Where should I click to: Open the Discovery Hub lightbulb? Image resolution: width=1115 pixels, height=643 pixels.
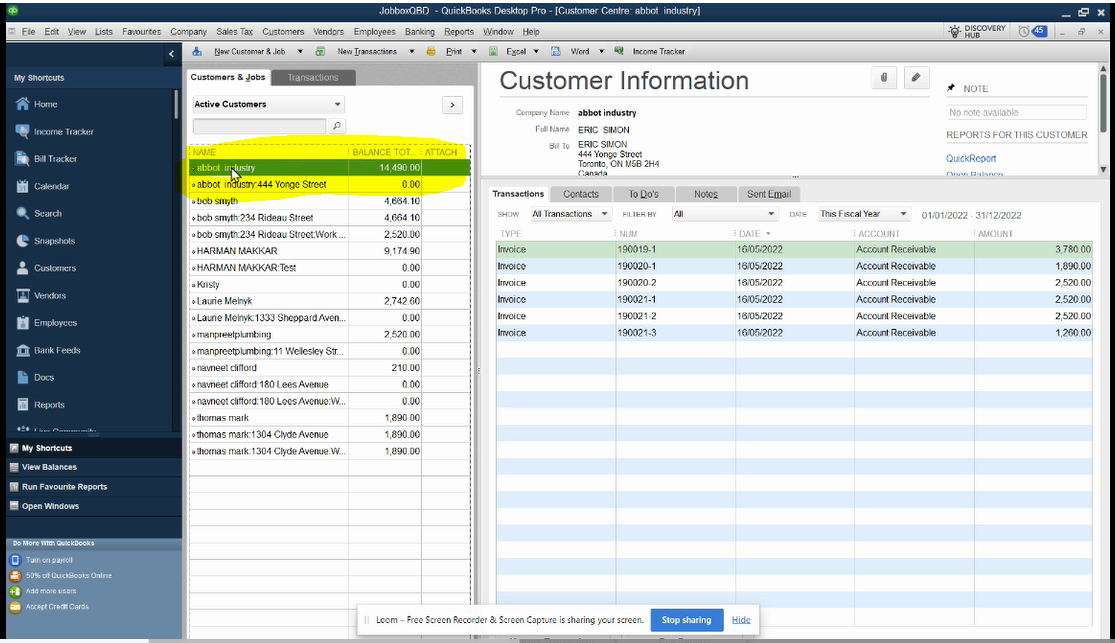(x=954, y=31)
